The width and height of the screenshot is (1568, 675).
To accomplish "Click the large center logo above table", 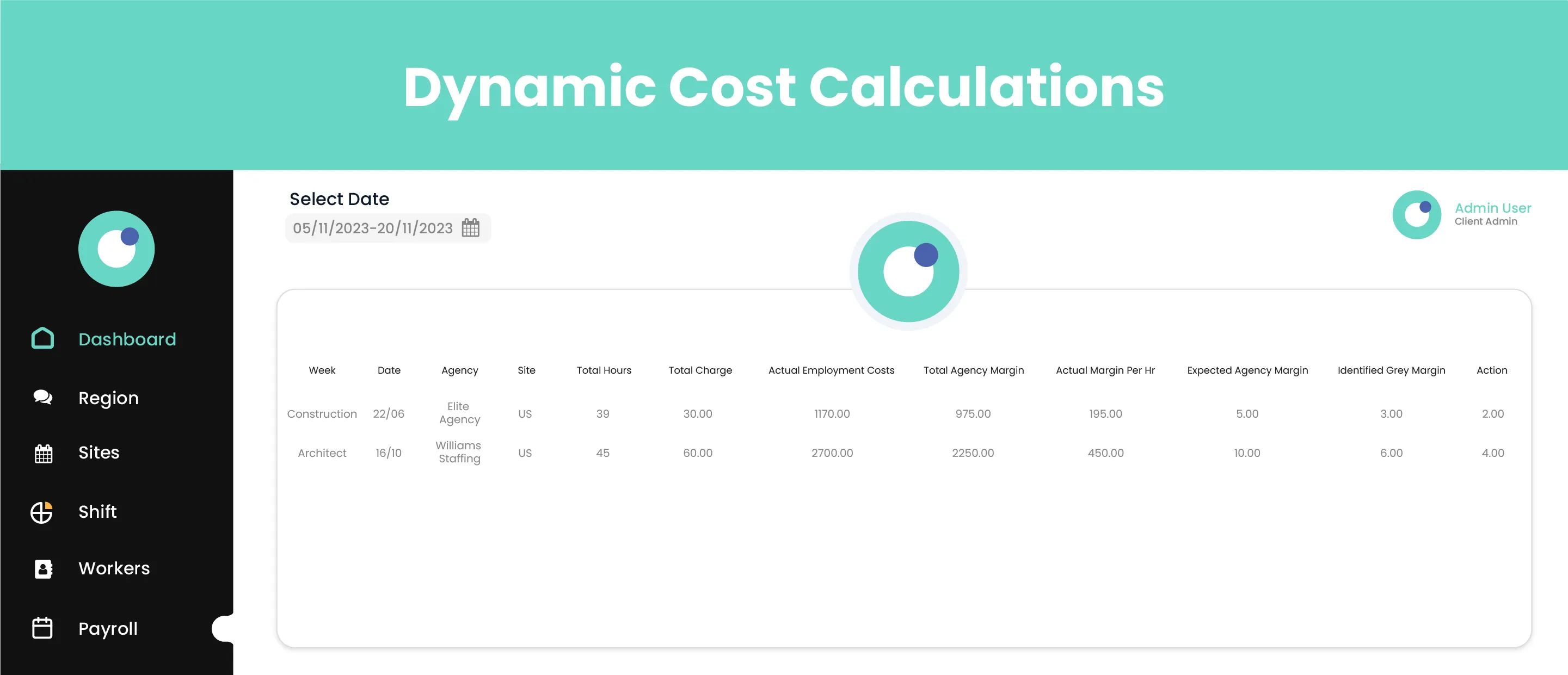I will click(908, 271).
